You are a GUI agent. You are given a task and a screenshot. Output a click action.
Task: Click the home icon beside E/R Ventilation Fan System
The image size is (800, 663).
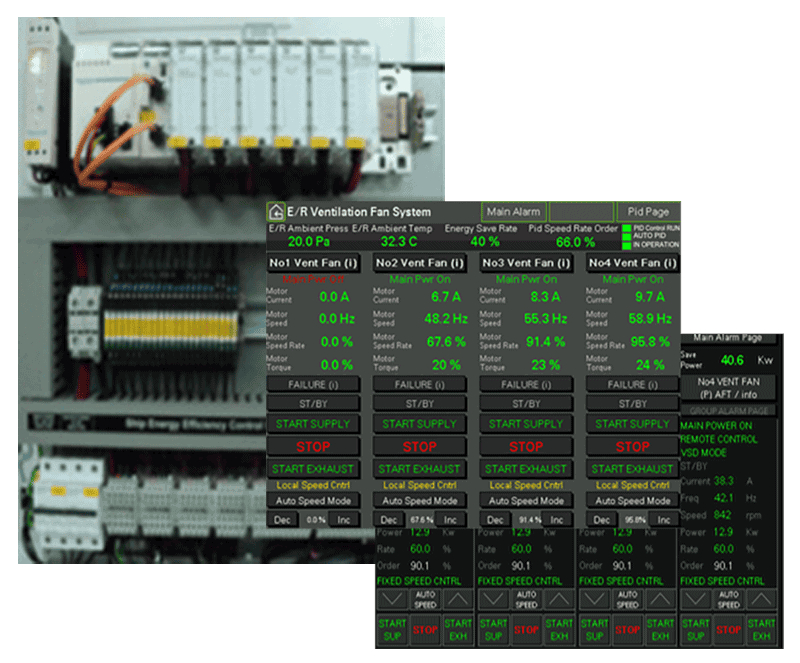click(276, 212)
